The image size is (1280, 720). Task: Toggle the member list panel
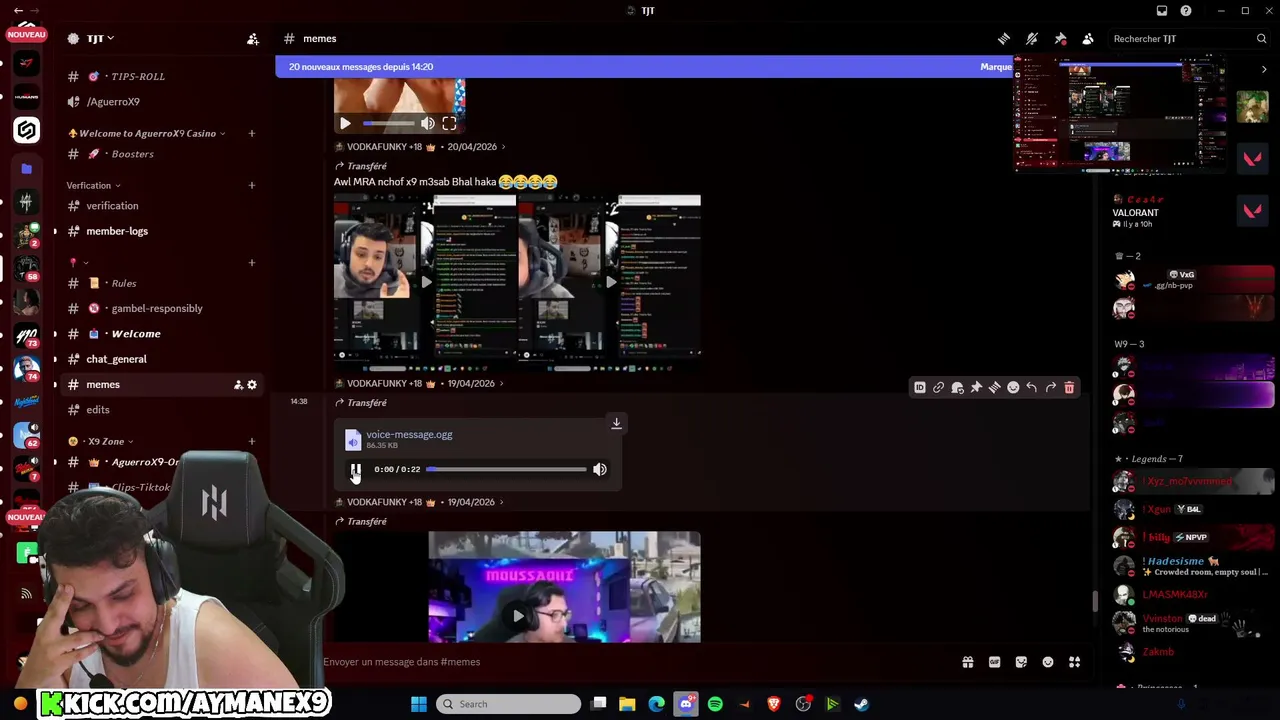(1088, 39)
